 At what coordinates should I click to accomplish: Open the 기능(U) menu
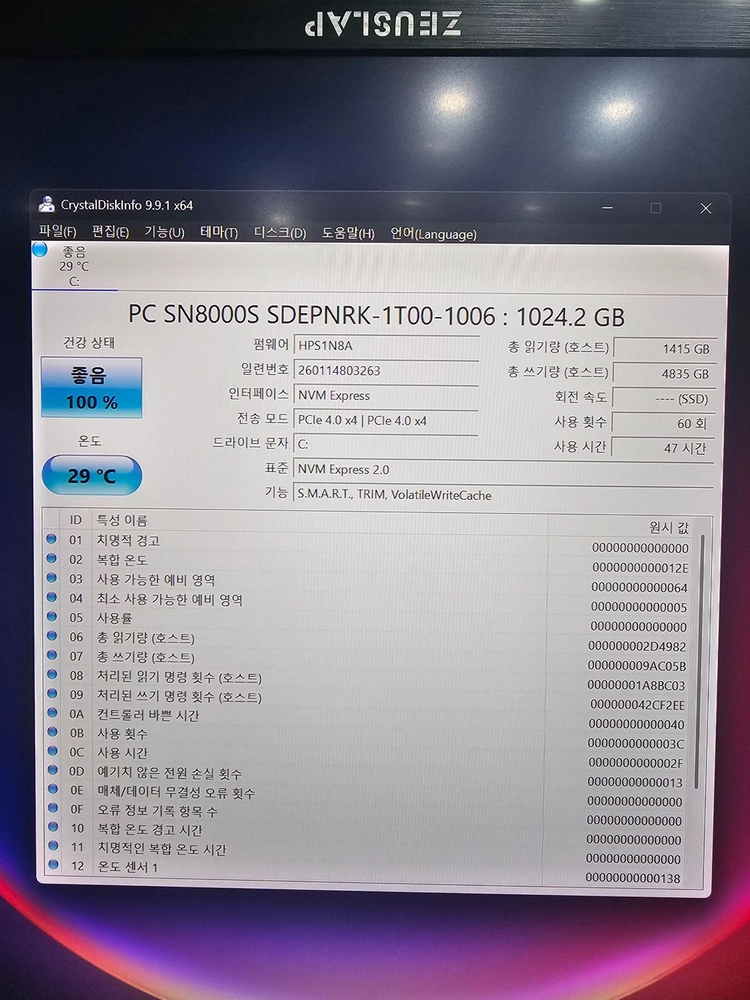tap(165, 232)
